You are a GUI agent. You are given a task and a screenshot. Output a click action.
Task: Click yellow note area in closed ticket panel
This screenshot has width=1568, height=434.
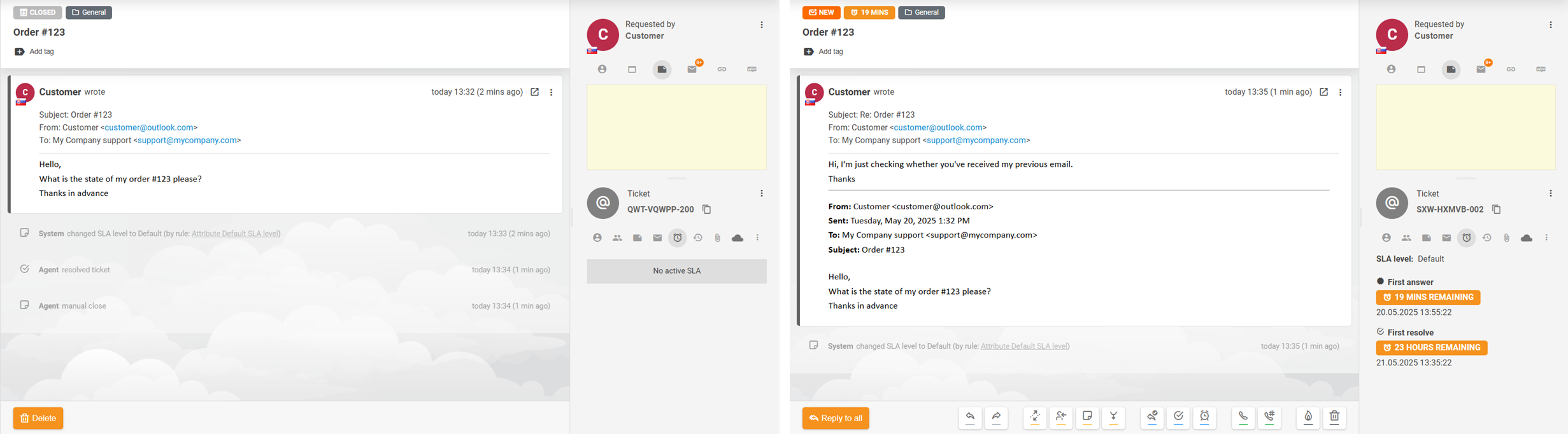(676, 127)
